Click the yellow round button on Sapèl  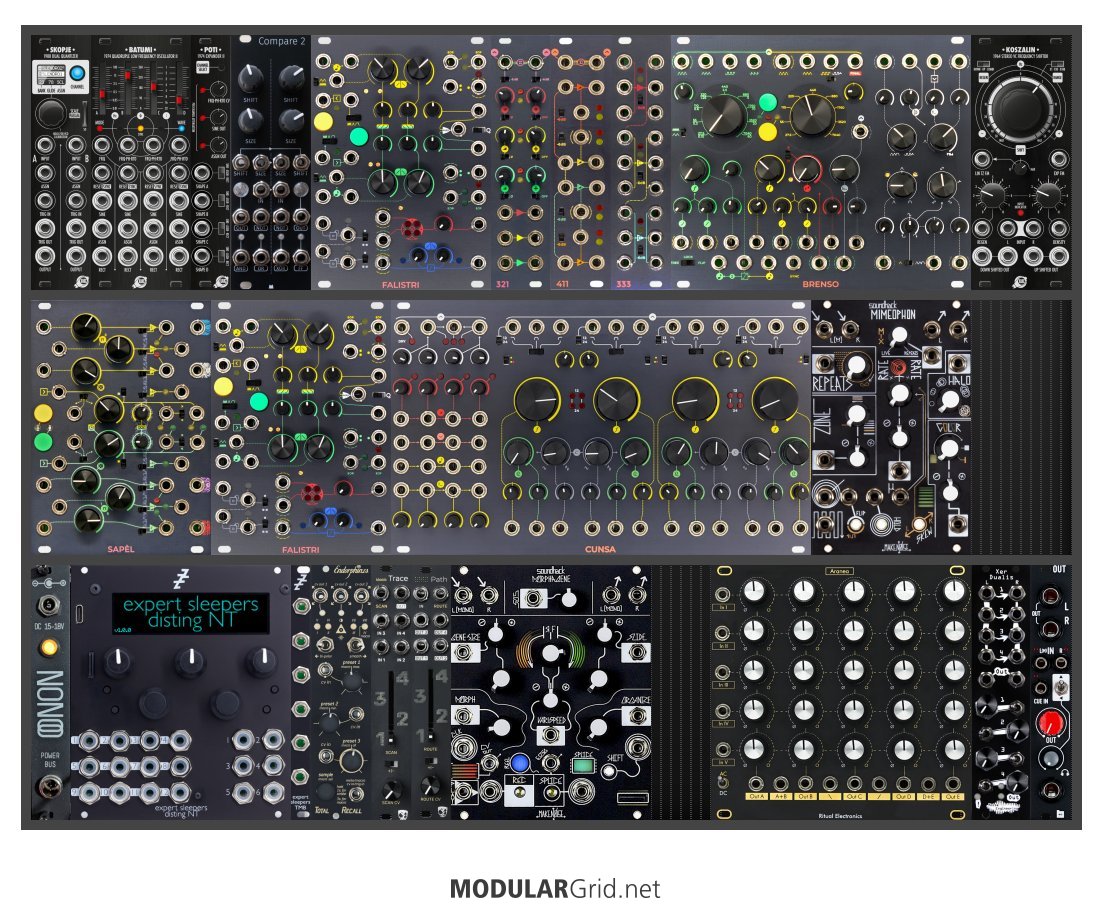[43, 413]
